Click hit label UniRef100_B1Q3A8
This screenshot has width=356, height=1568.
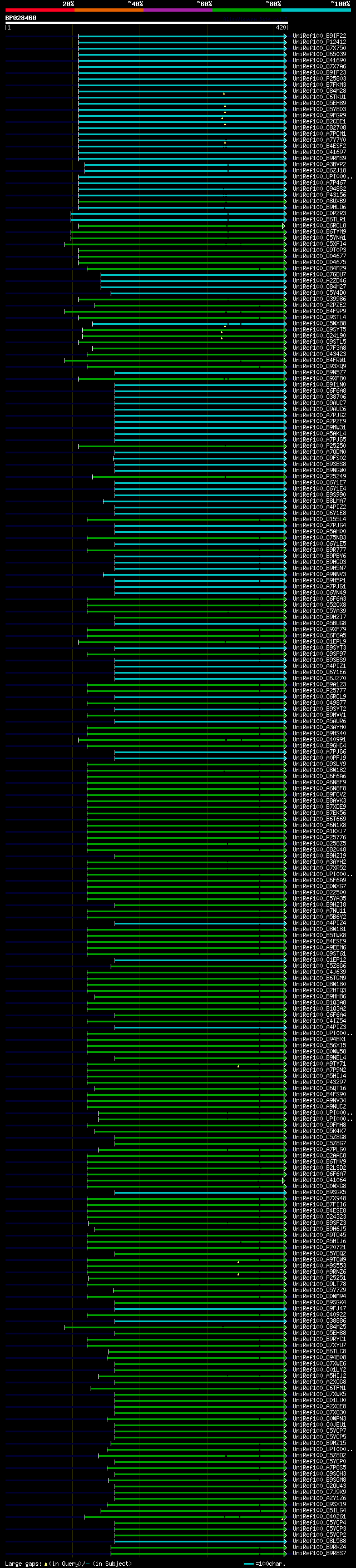[319, 1002]
